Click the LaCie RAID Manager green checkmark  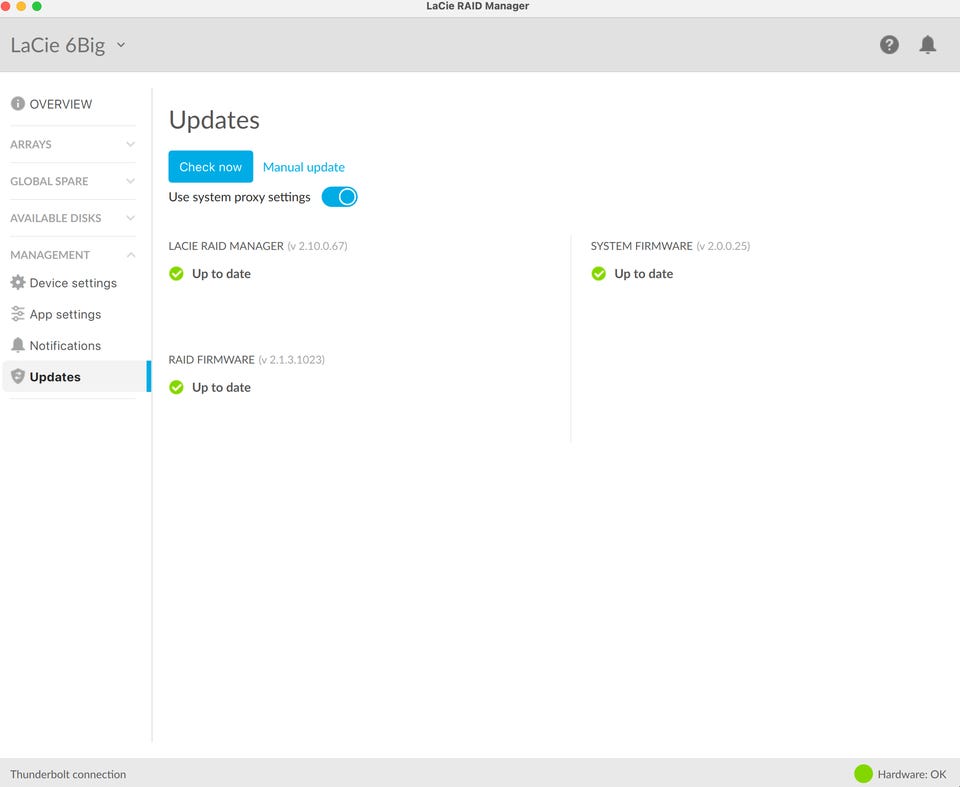(x=176, y=274)
